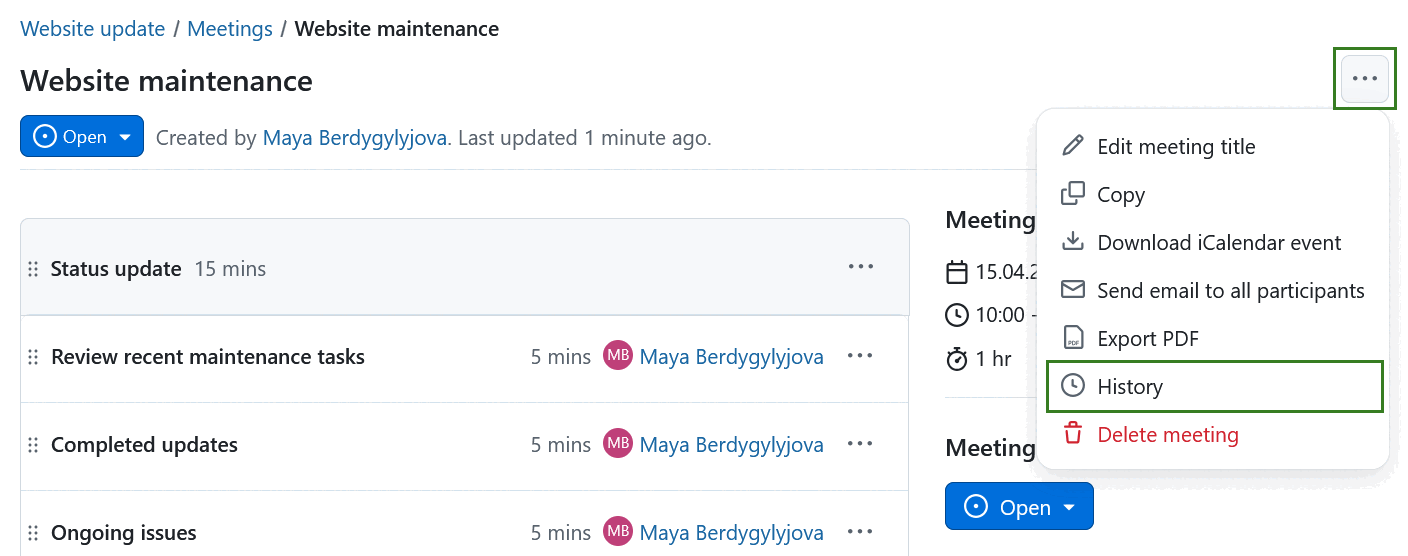Click drag handle for Review recent maintenance tasks
The width and height of the screenshot is (1408, 556).
coord(33,357)
